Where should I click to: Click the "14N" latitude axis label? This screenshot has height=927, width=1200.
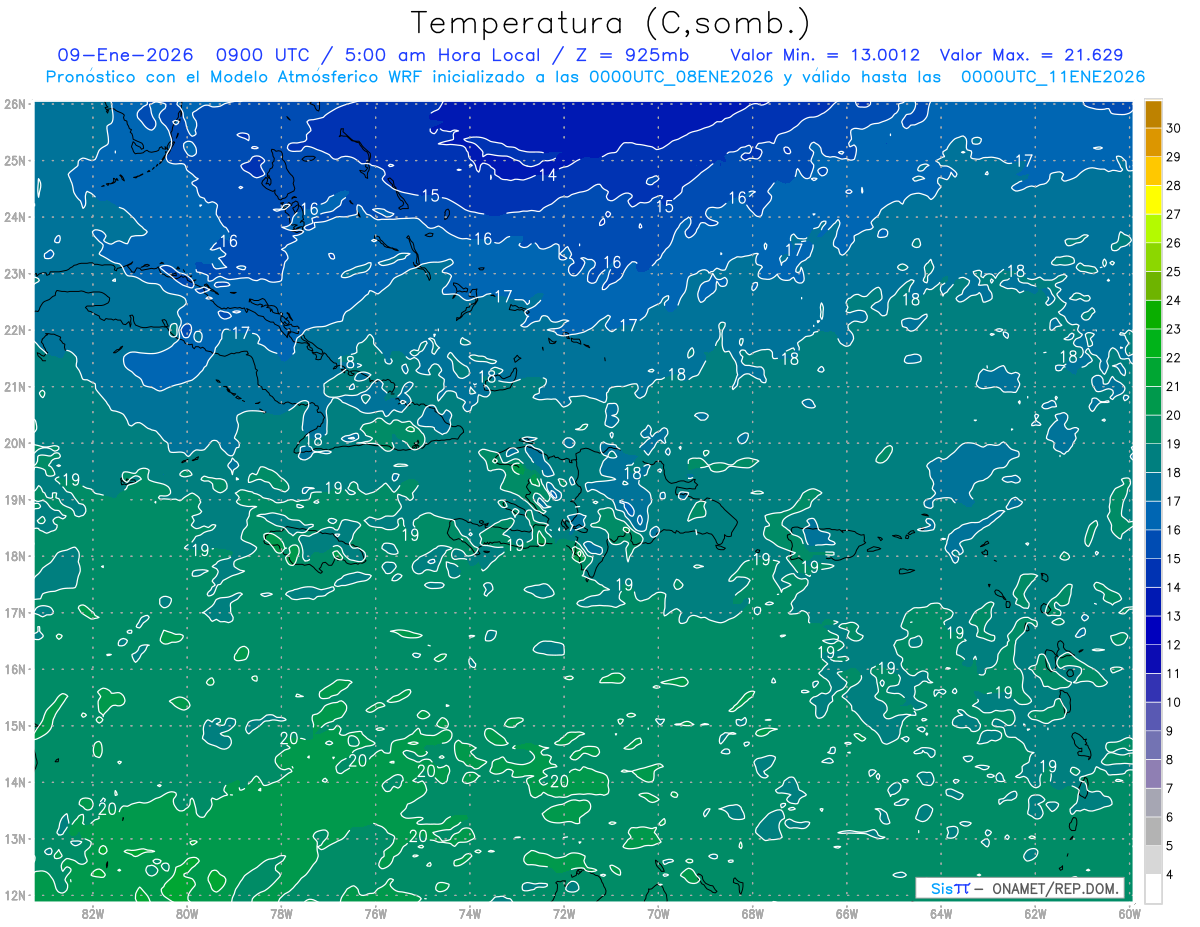[x=14, y=782]
